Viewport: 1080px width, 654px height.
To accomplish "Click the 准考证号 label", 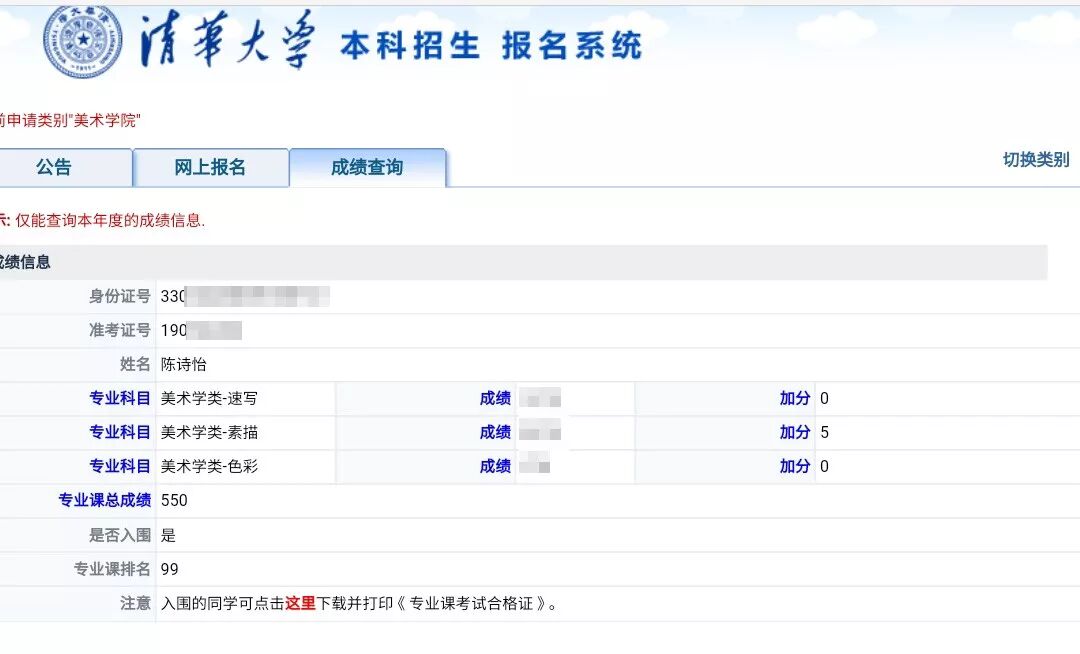I will 120,330.
